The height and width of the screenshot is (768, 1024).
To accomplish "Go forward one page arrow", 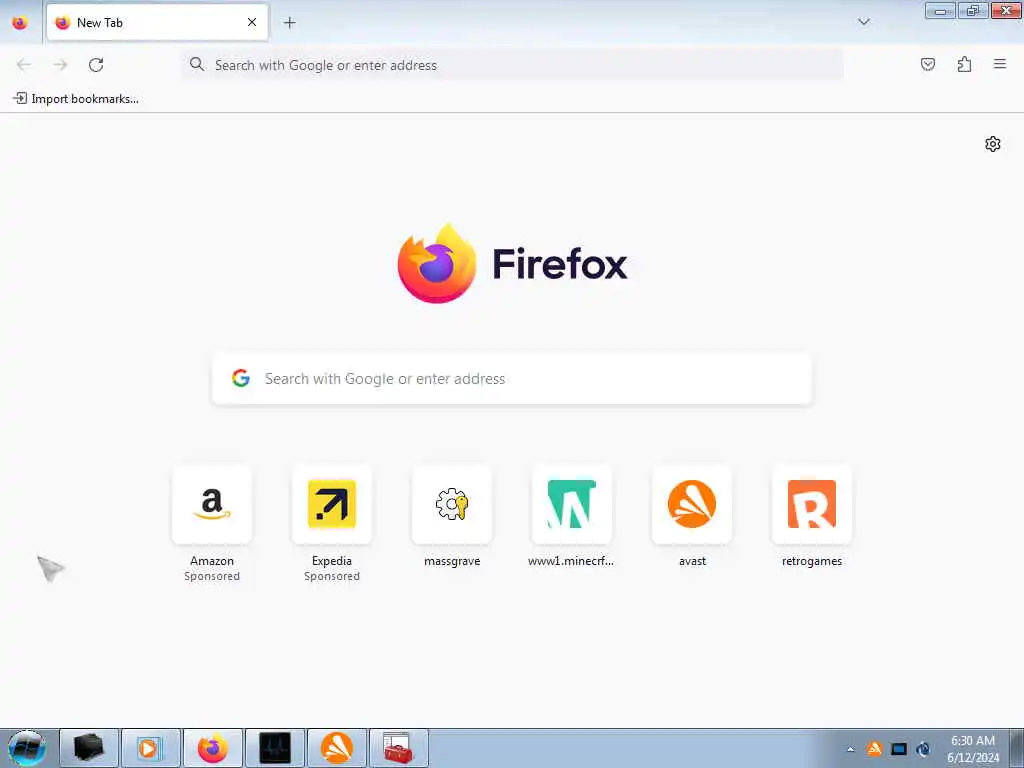I will (60, 65).
